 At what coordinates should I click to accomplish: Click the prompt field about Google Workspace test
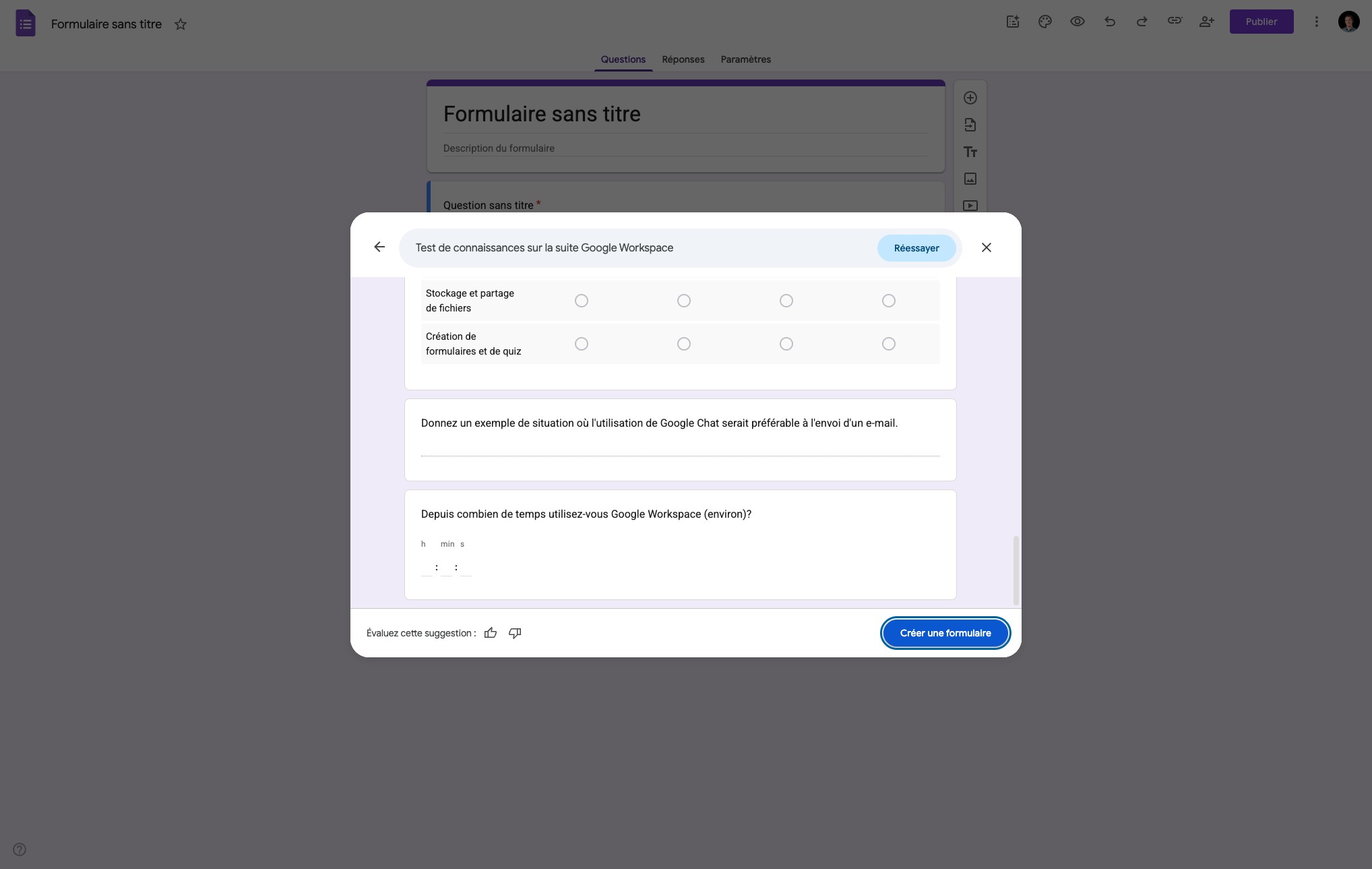[640, 248]
